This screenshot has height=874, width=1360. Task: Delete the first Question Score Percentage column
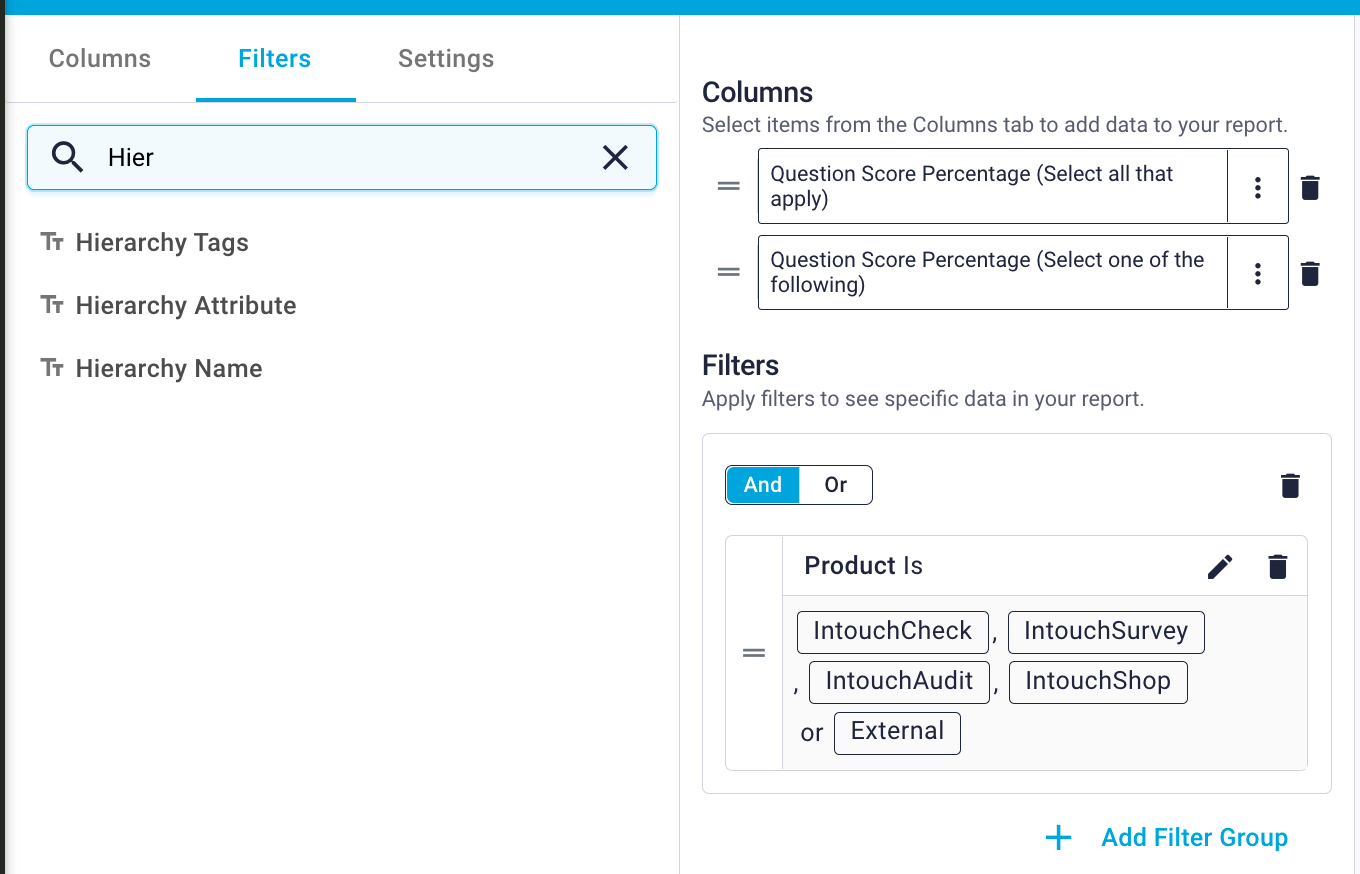[1310, 187]
